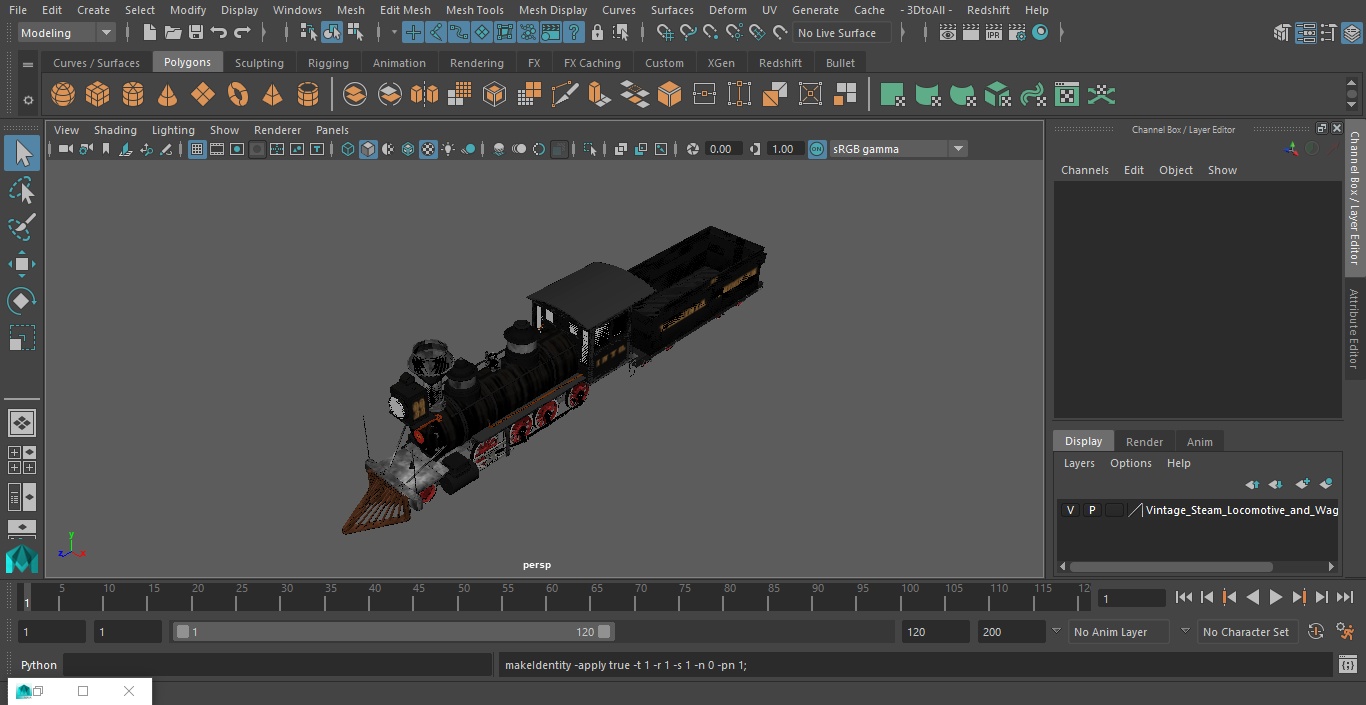The height and width of the screenshot is (705, 1366).
Task: Toggle the auto keyframe button
Action: pyautogui.click(x=1316, y=632)
